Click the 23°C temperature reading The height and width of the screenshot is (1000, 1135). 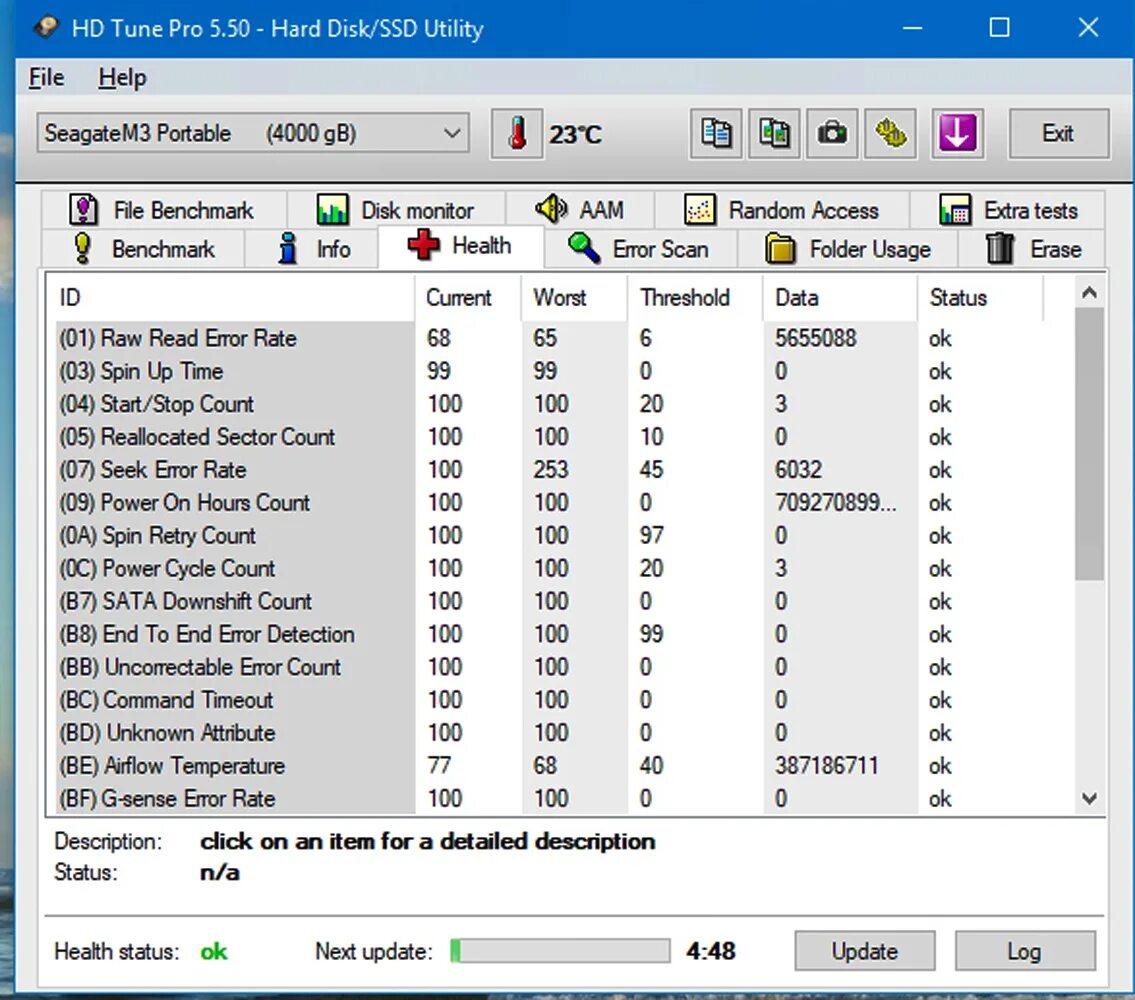point(575,135)
